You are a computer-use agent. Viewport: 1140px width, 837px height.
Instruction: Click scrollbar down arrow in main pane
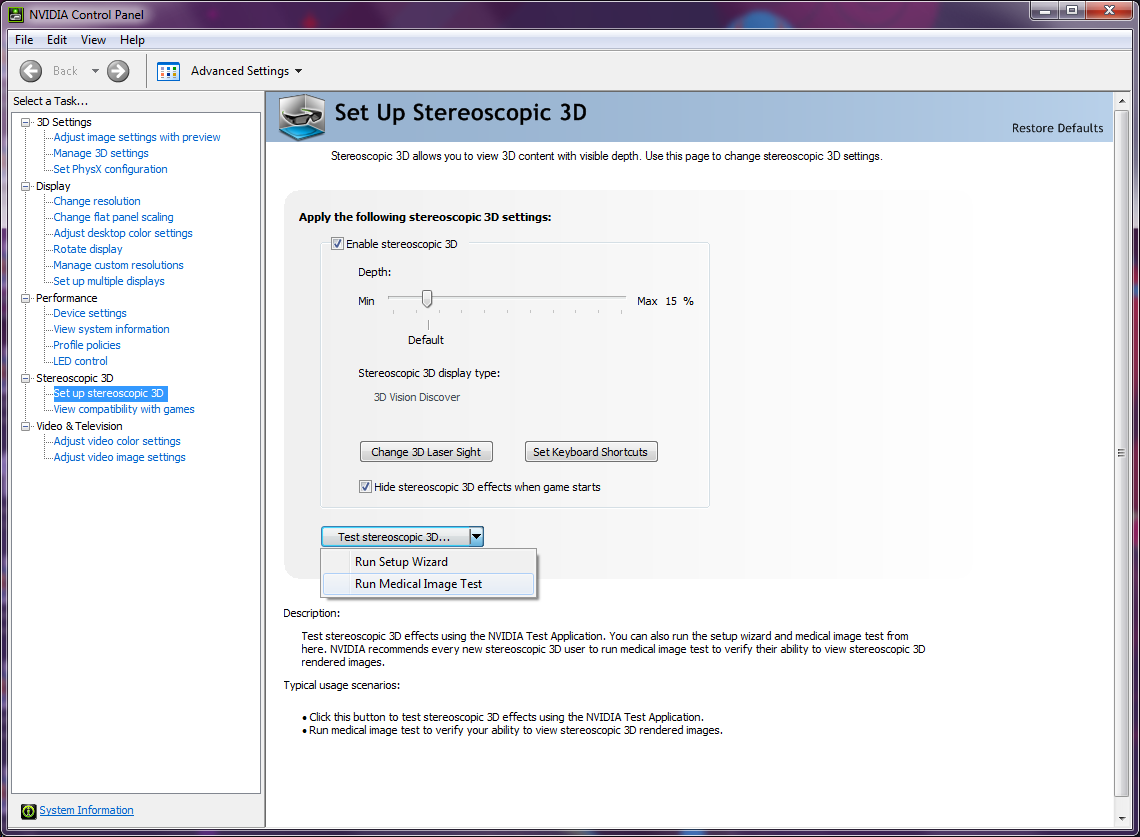(x=1121, y=819)
